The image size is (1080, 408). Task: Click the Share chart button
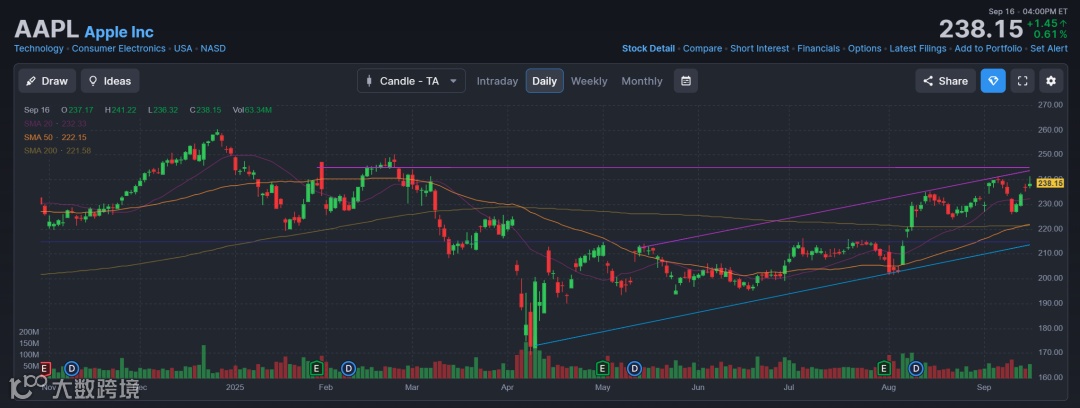pyautogui.click(x=946, y=81)
